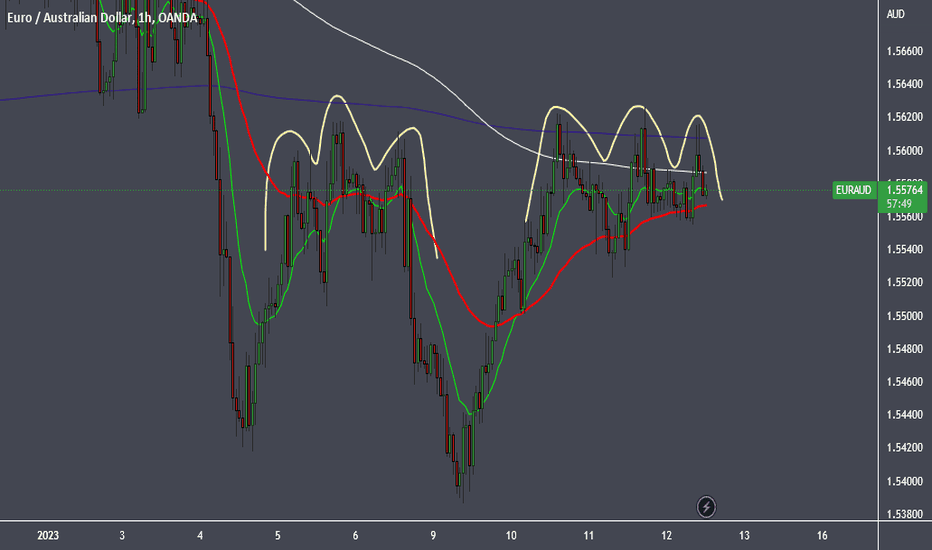Screen dimensions: 932x550
Task: Click the 1.55400 price axis label
Action: (905, 250)
